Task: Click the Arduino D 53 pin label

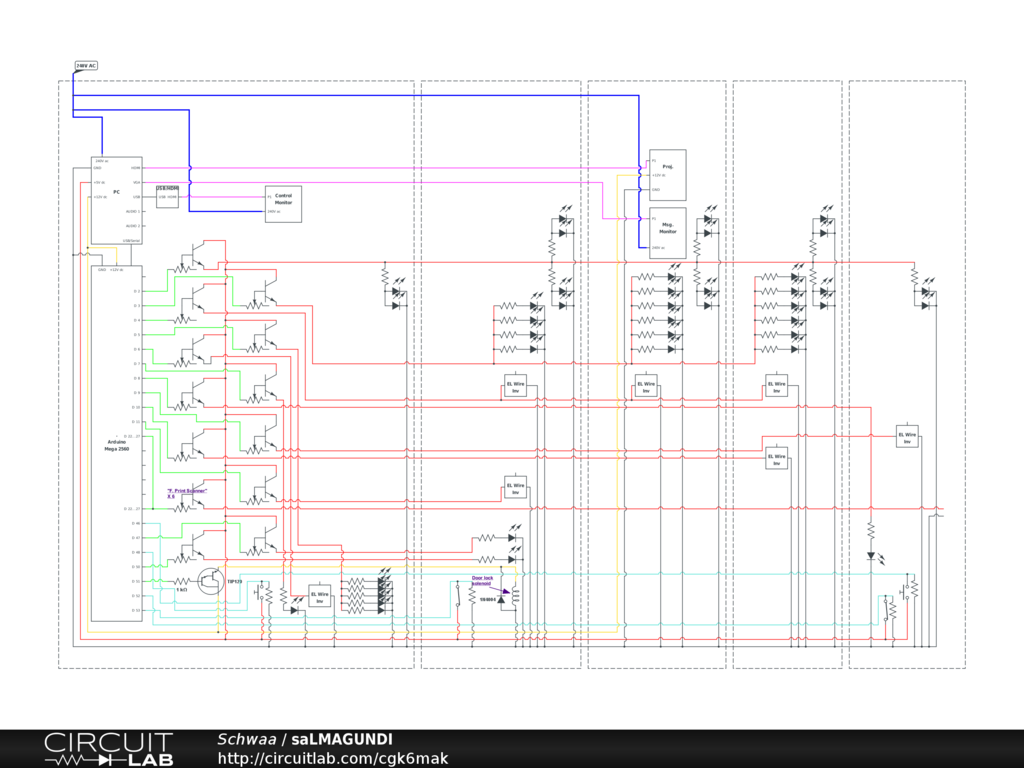Action: tap(136, 609)
